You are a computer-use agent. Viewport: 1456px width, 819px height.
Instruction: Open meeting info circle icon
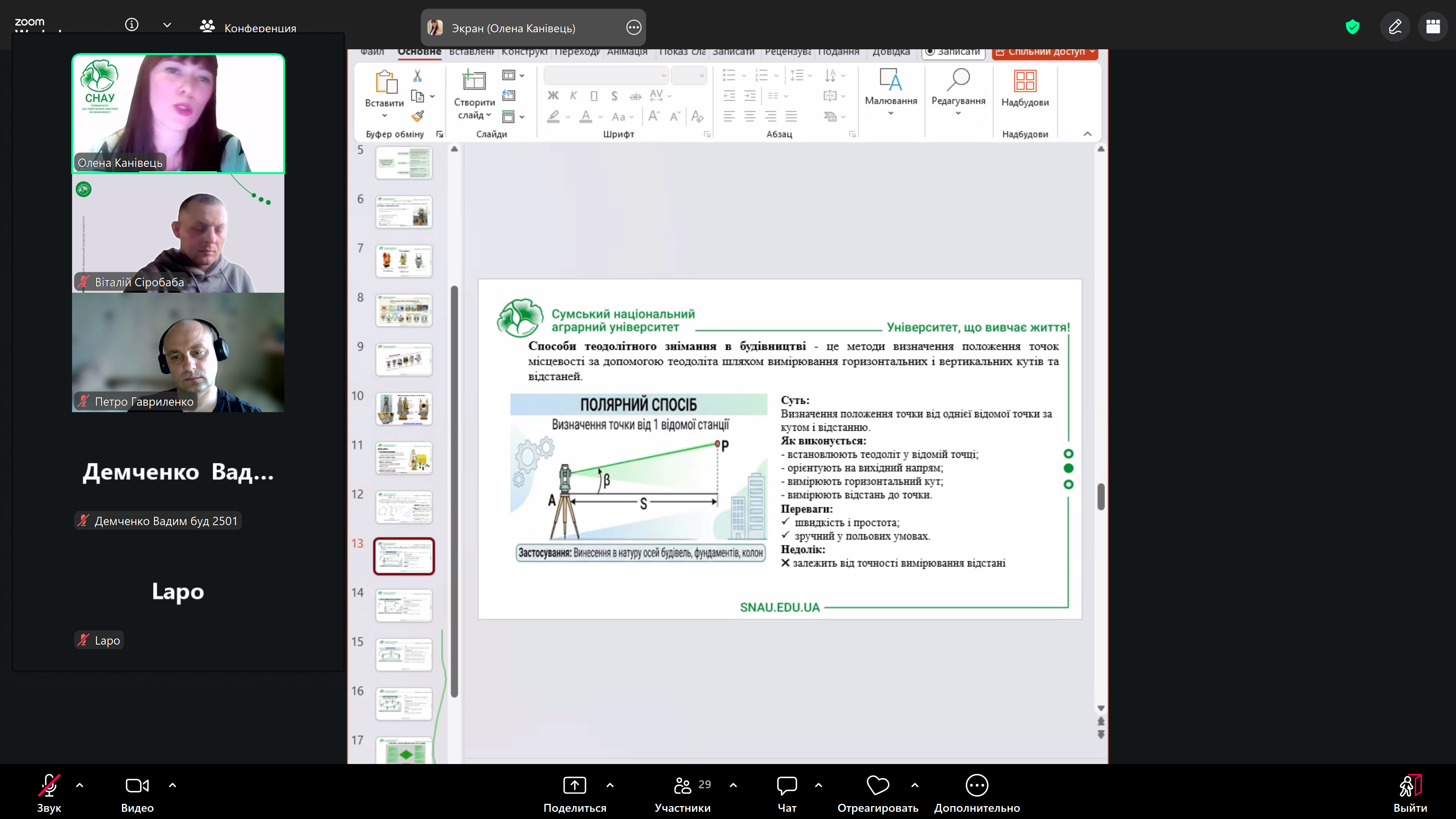point(132,25)
